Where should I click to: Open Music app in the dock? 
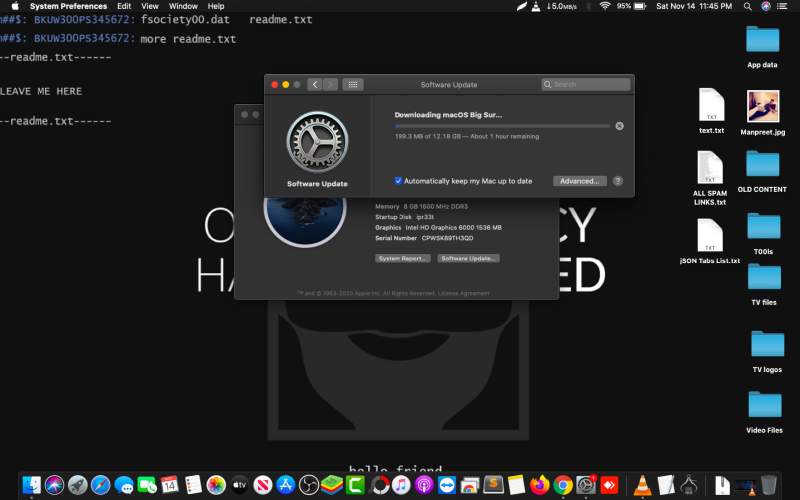[x=401, y=485]
